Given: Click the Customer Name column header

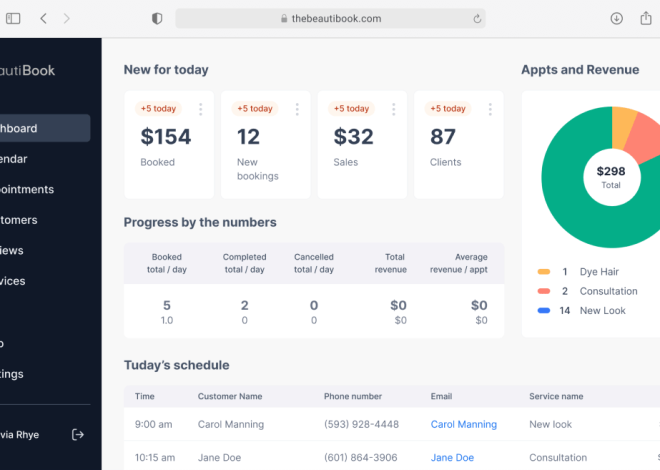Looking at the screenshot, I should coord(230,396).
